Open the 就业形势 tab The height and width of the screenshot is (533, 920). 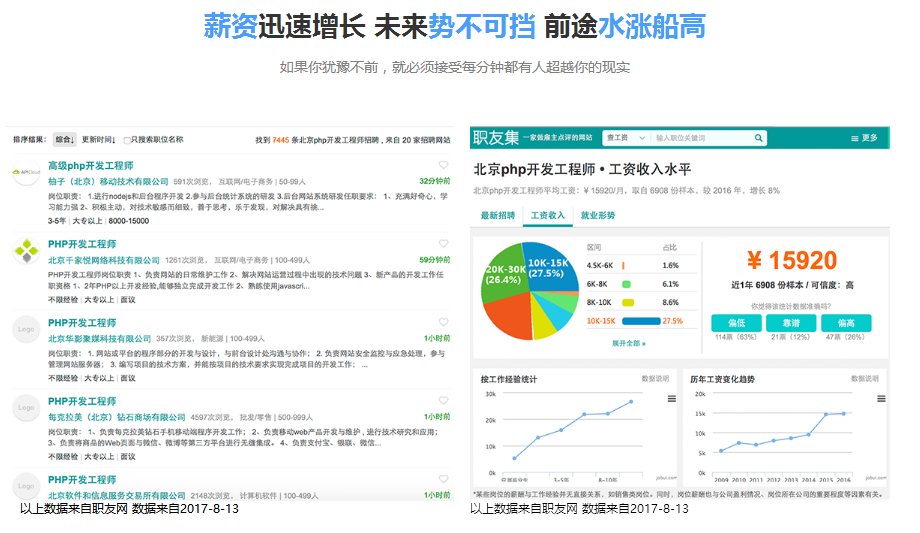coord(598,215)
